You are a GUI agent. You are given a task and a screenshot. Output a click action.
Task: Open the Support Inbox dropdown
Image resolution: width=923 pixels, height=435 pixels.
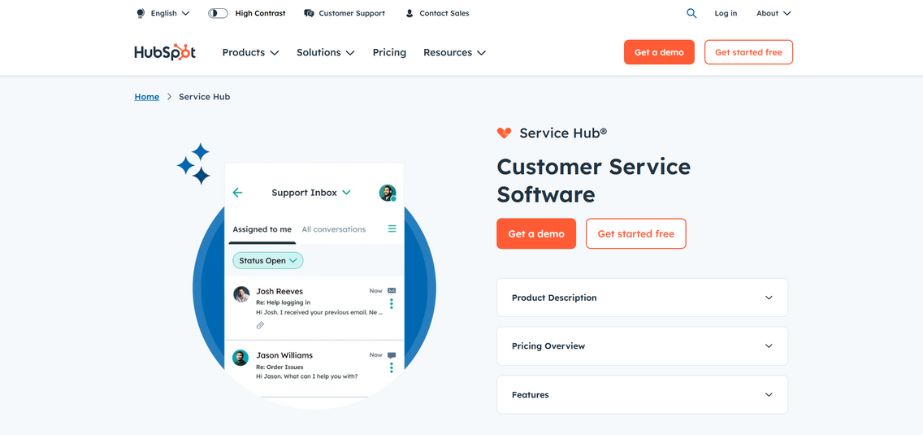(x=311, y=192)
